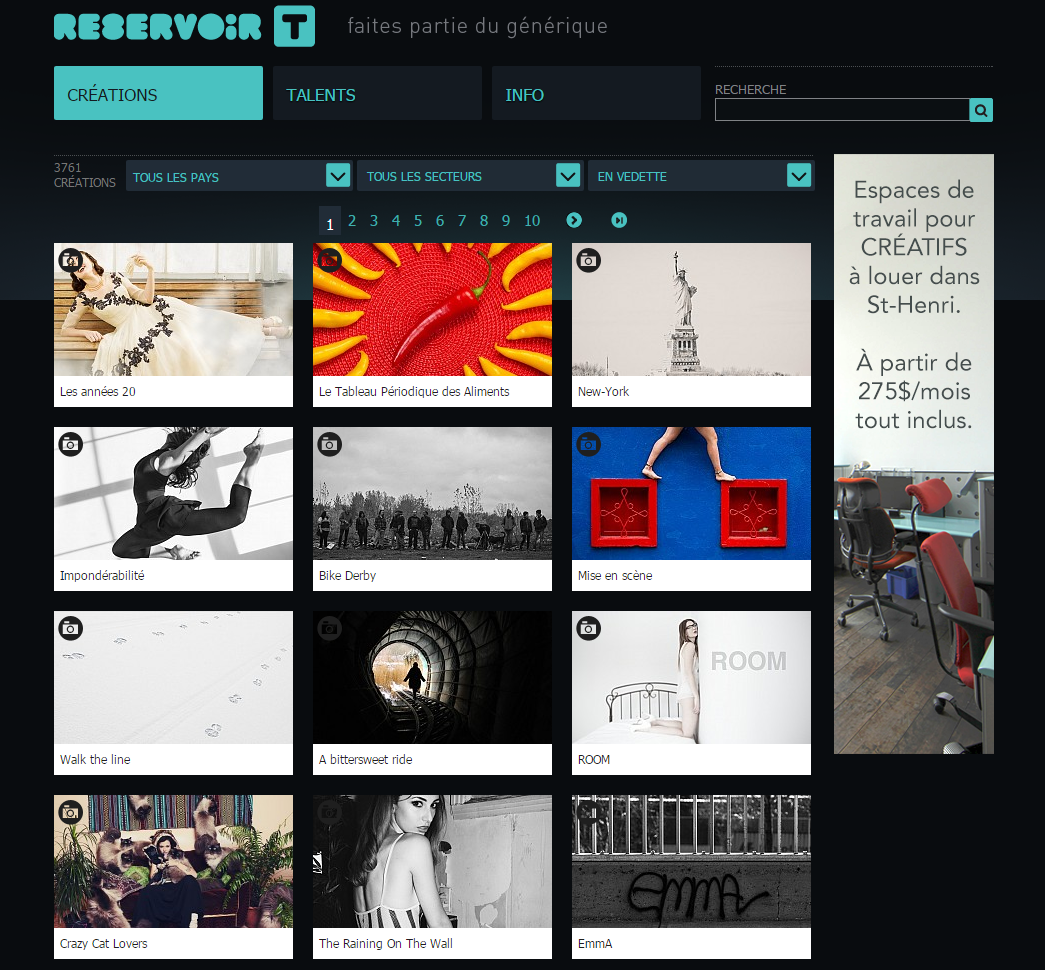
Task: Click the 'Le Tableau Périodique des Aliments' title
Action: (414, 391)
